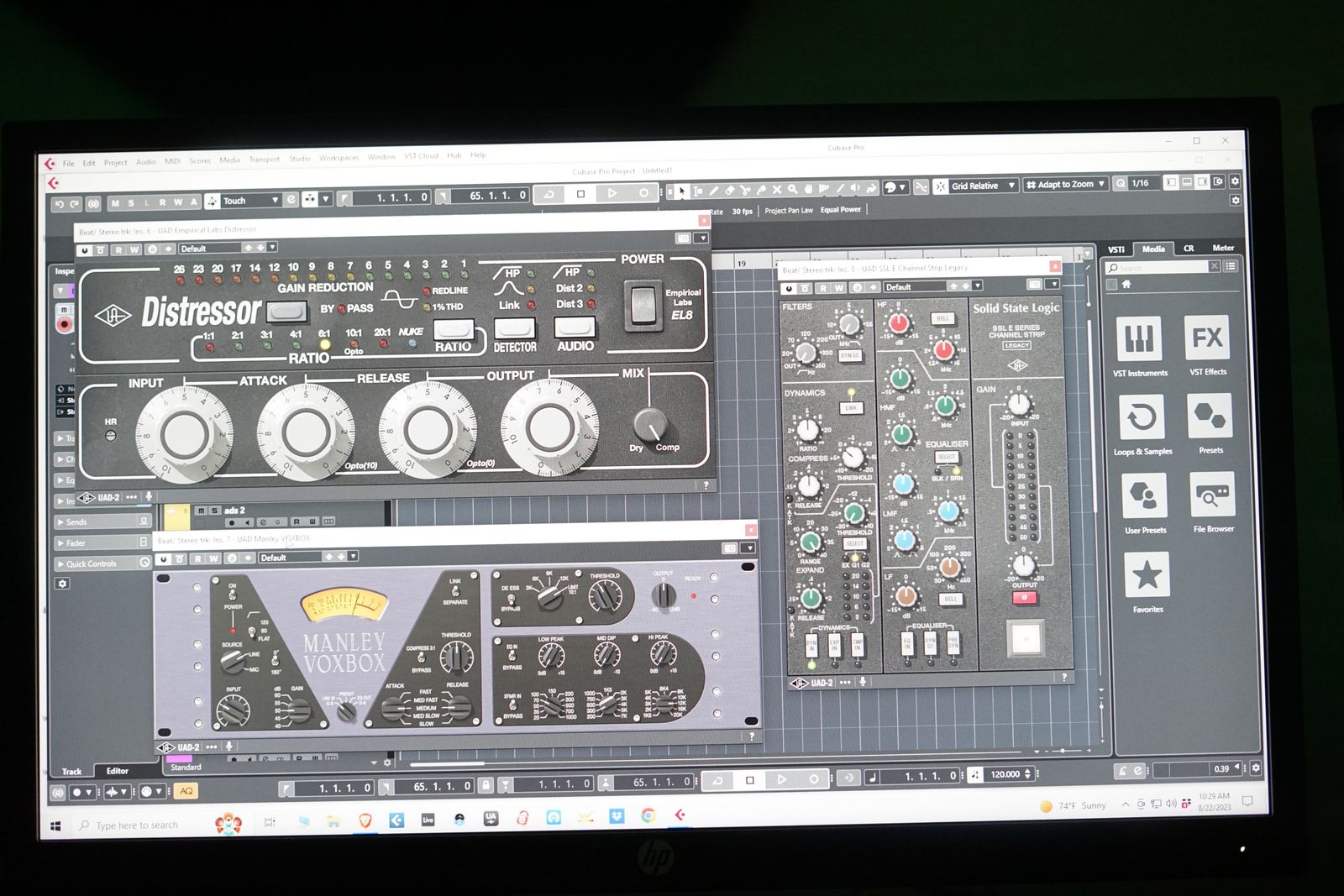The image size is (1344, 896).
Task: Select the Erase tool in the toolbar
Action: click(729, 191)
